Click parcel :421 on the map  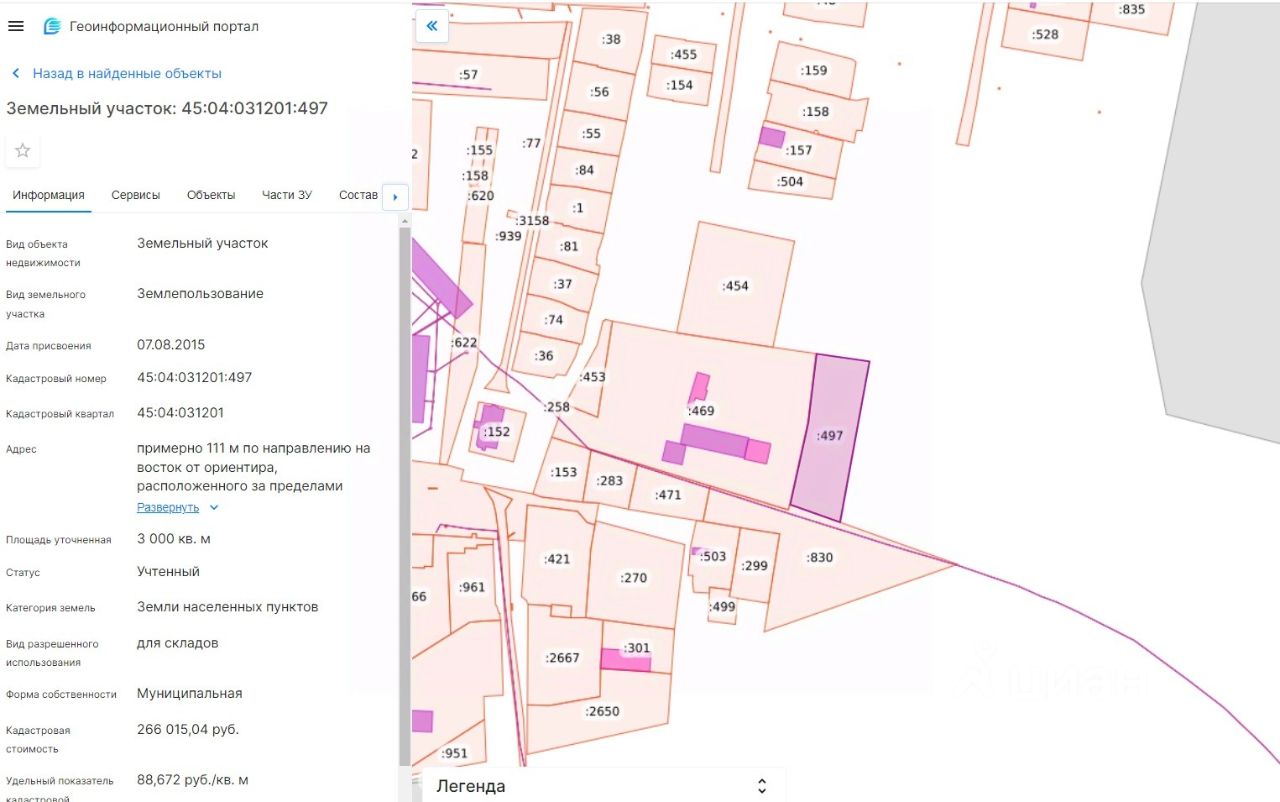tap(556, 559)
